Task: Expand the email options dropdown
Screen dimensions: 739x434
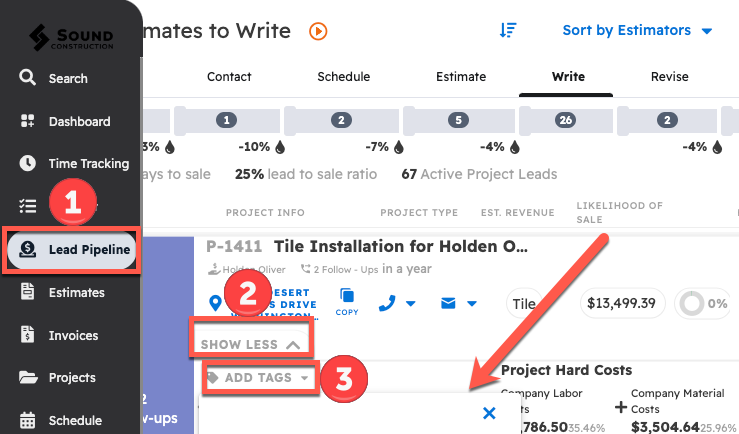Action: [x=459, y=302]
